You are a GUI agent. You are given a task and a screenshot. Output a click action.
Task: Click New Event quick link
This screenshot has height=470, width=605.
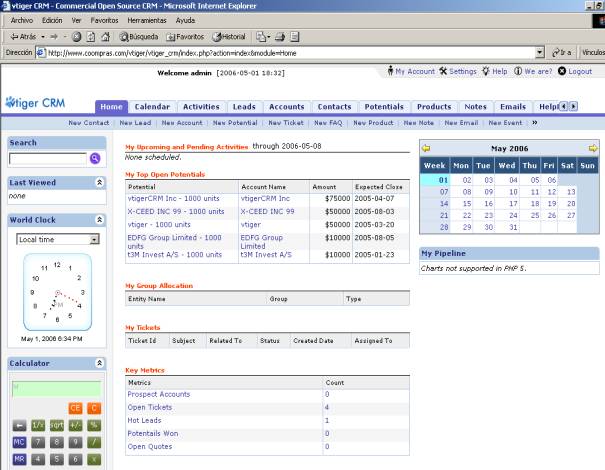pyautogui.click(x=505, y=123)
